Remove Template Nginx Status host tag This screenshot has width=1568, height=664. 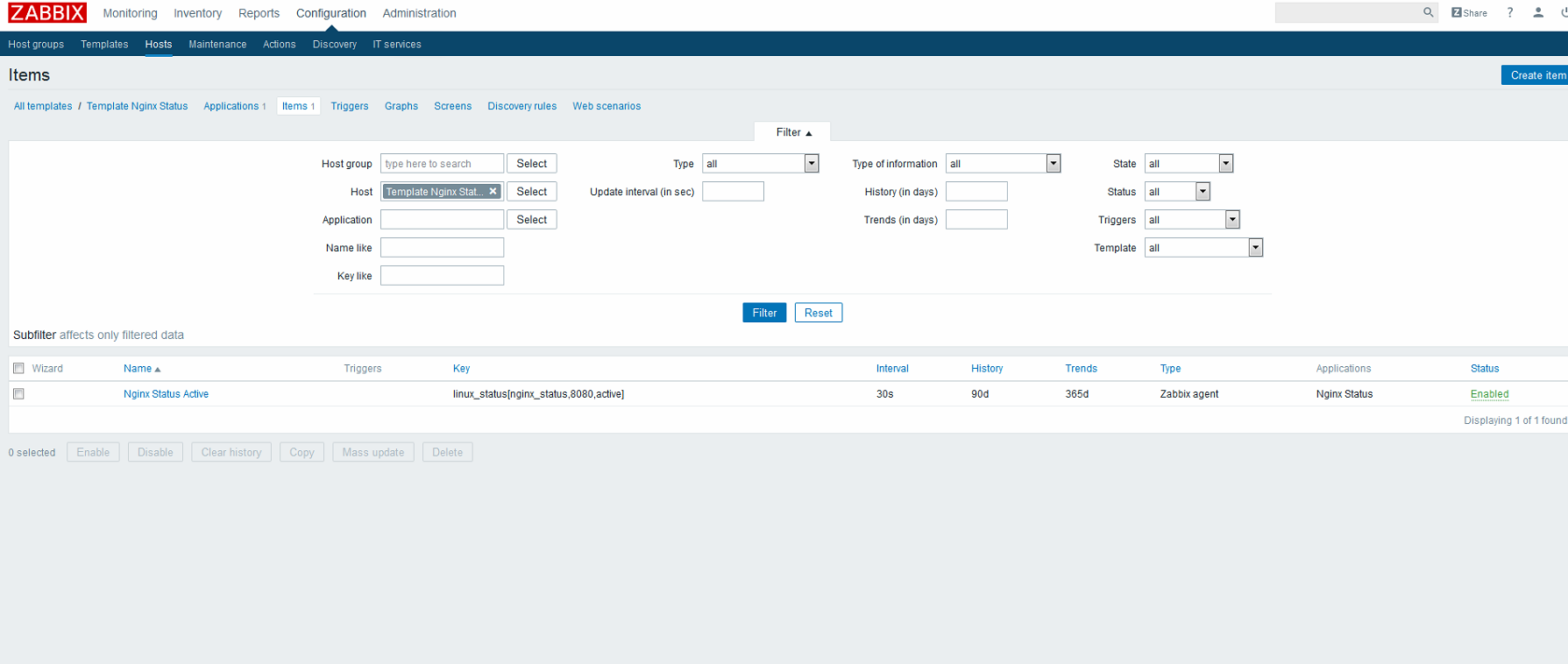point(493,191)
